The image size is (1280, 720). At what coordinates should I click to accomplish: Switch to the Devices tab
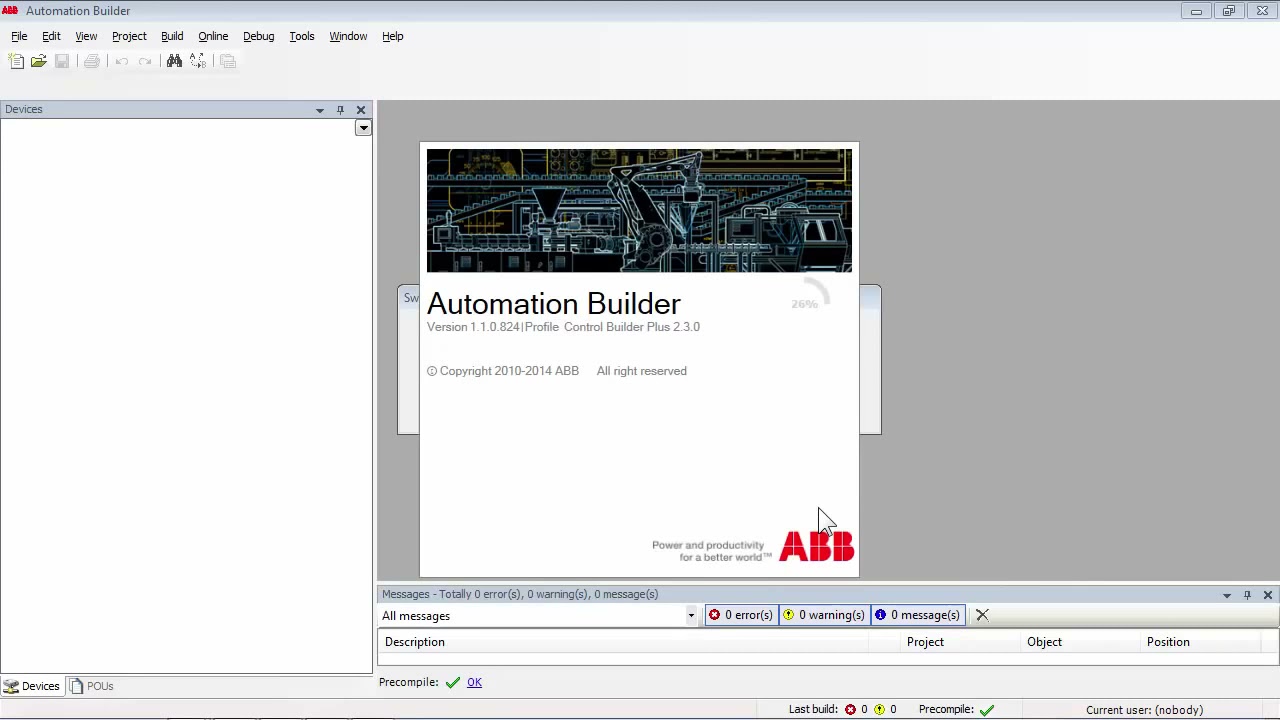32,686
